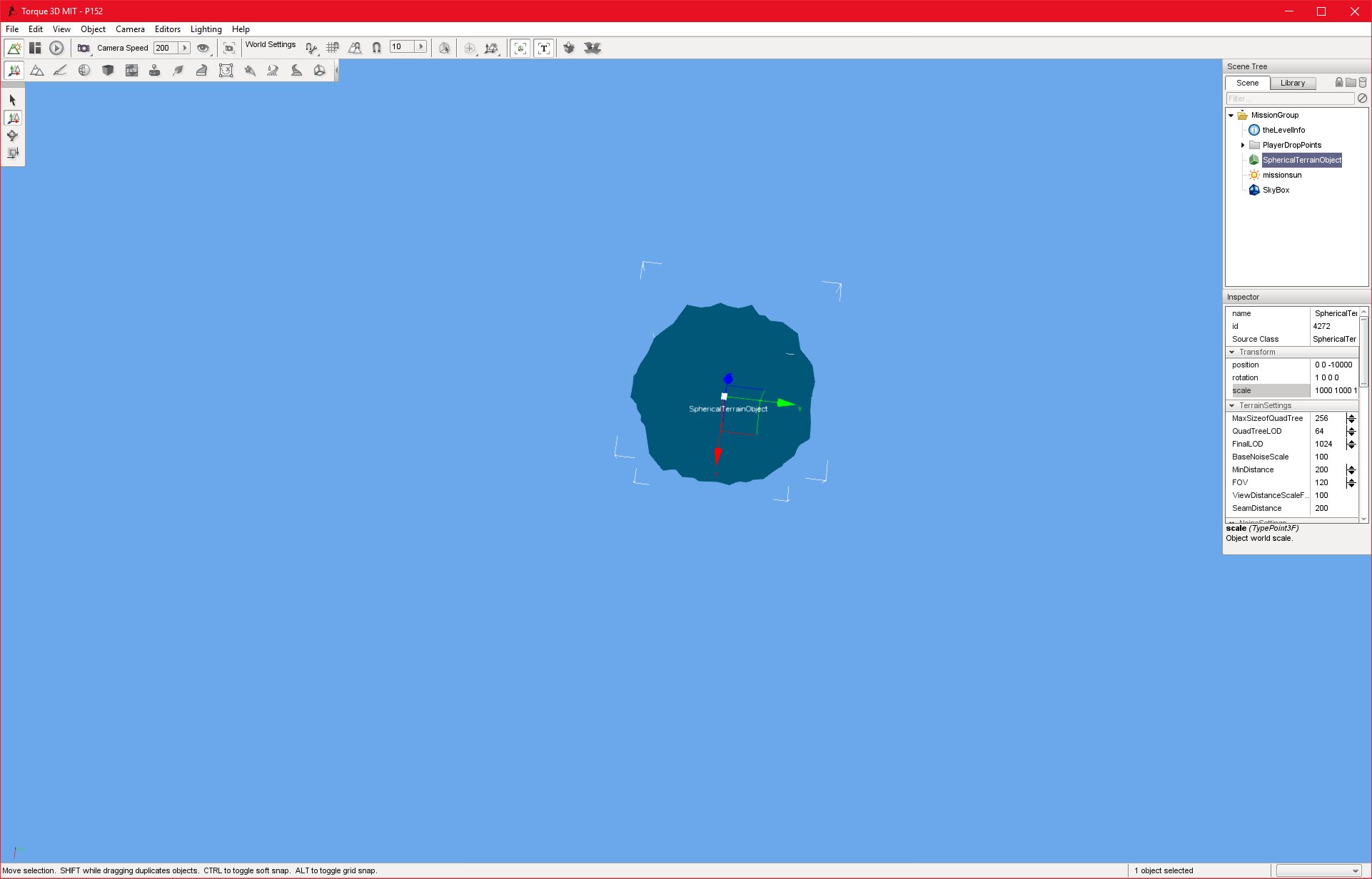The image size is (1372, 879).
Task: Toggle the soft snap magnet icon
Action: pos(376,48)
